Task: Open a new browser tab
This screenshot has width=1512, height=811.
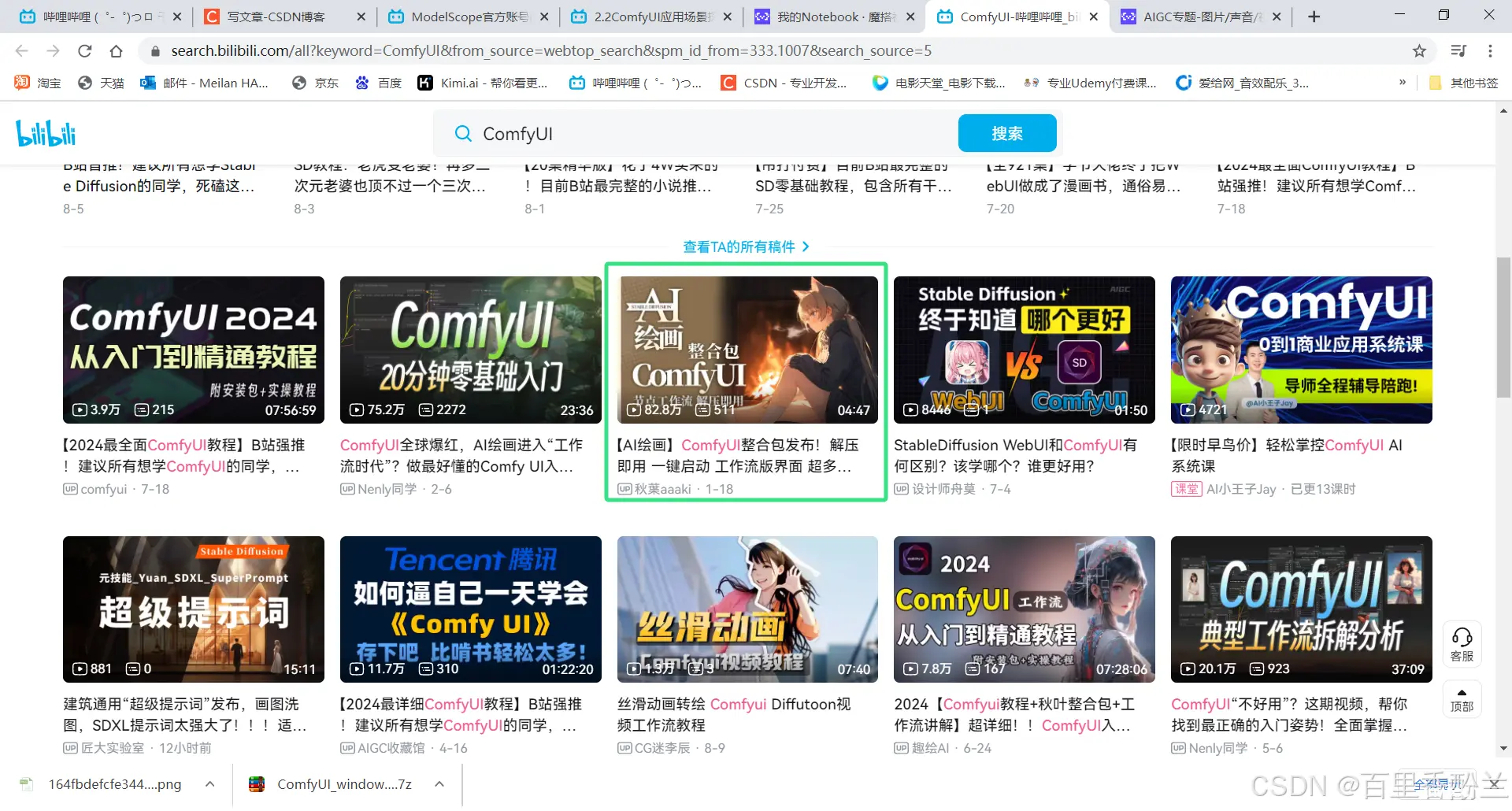Action: pos(1314,17)
